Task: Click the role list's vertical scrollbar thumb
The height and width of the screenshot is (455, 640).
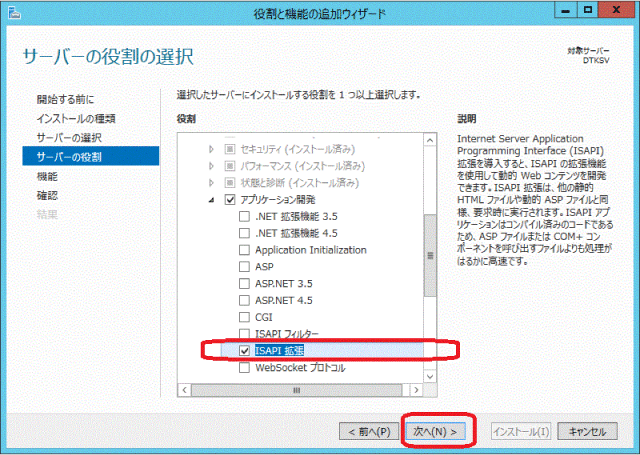Action: pyautogui.click(x=430, y=255)
